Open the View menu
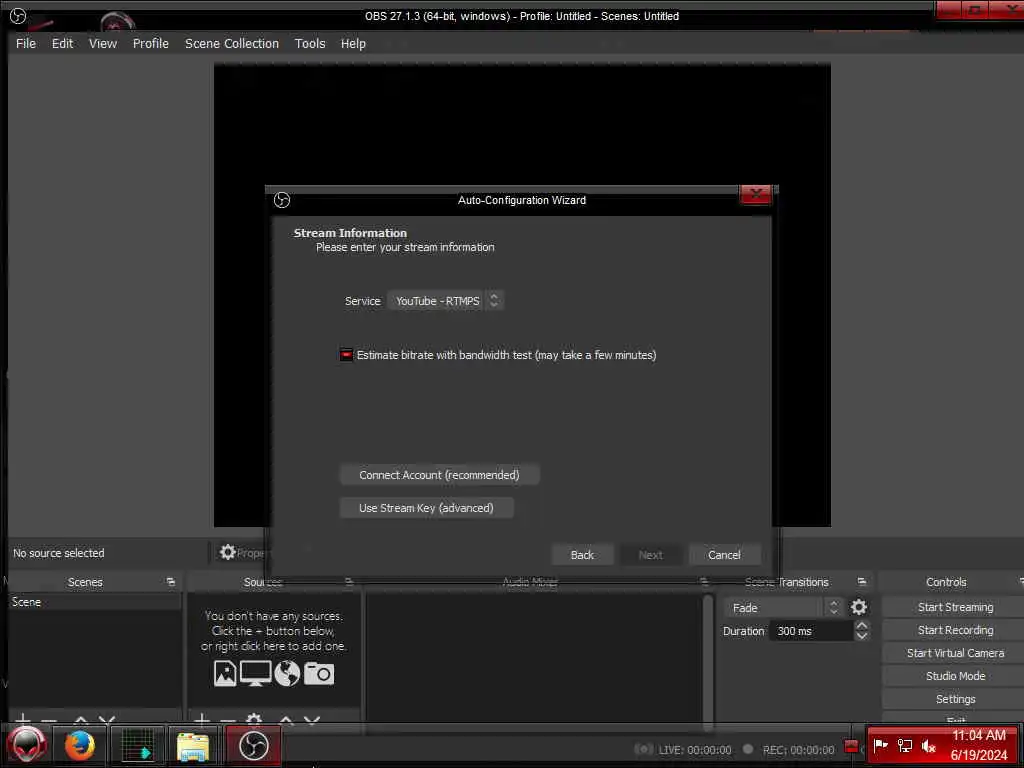This screenshot has width=1024, height=768. (x=103, y=43)
